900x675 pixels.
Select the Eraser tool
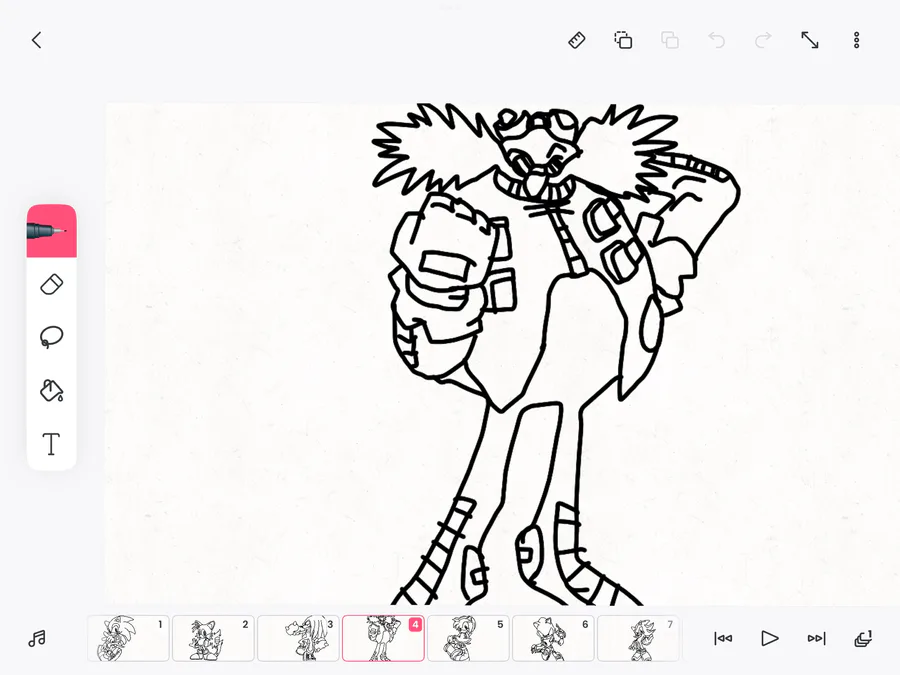(x=52, y=285)
